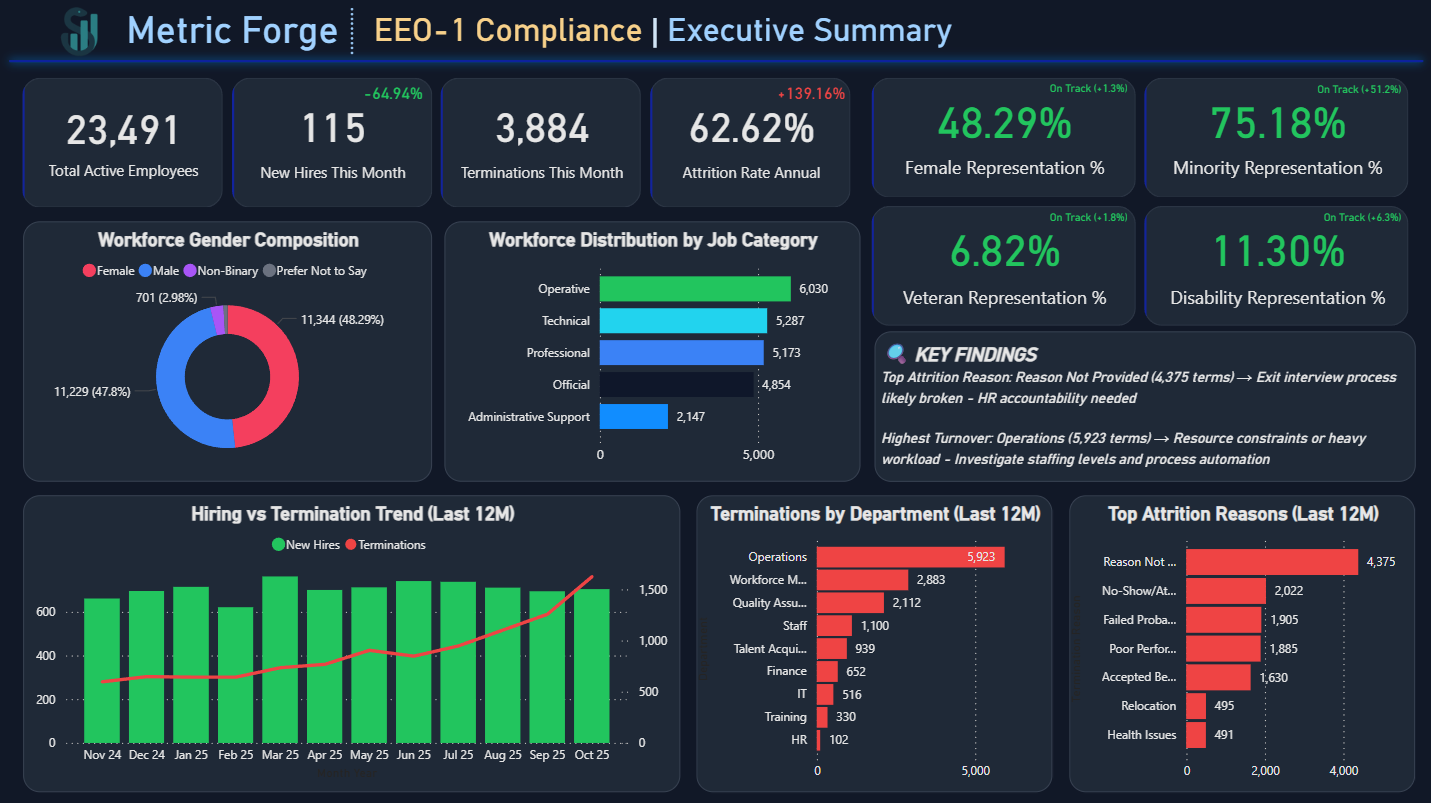1431x803 pixels.
Task: Toggle the Male legend item
Action: [x=159, y=271]
